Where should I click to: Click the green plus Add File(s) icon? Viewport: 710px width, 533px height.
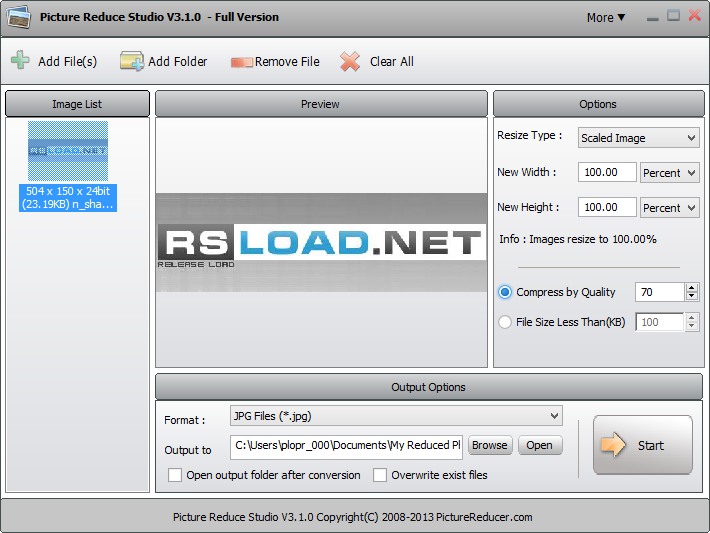tap(20, 60)
